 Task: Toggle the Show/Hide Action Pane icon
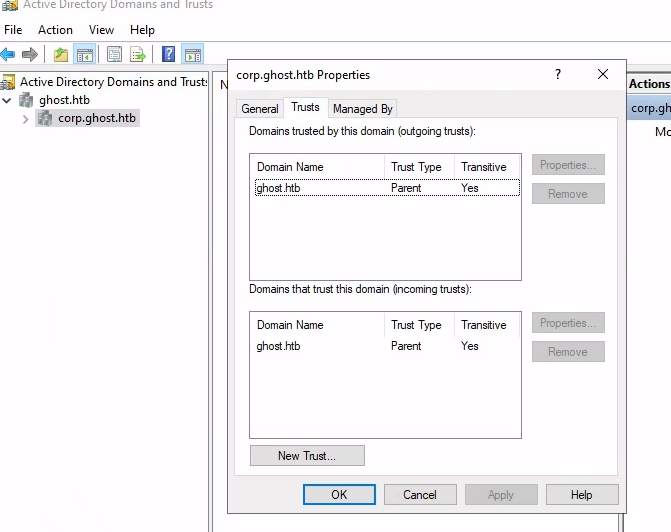point(193,54)
